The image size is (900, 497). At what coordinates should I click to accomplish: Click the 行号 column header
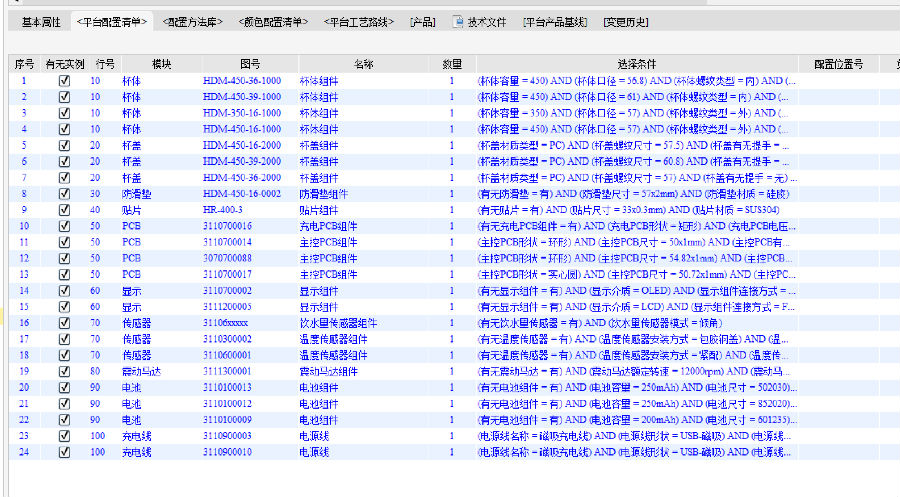[105, 64]
